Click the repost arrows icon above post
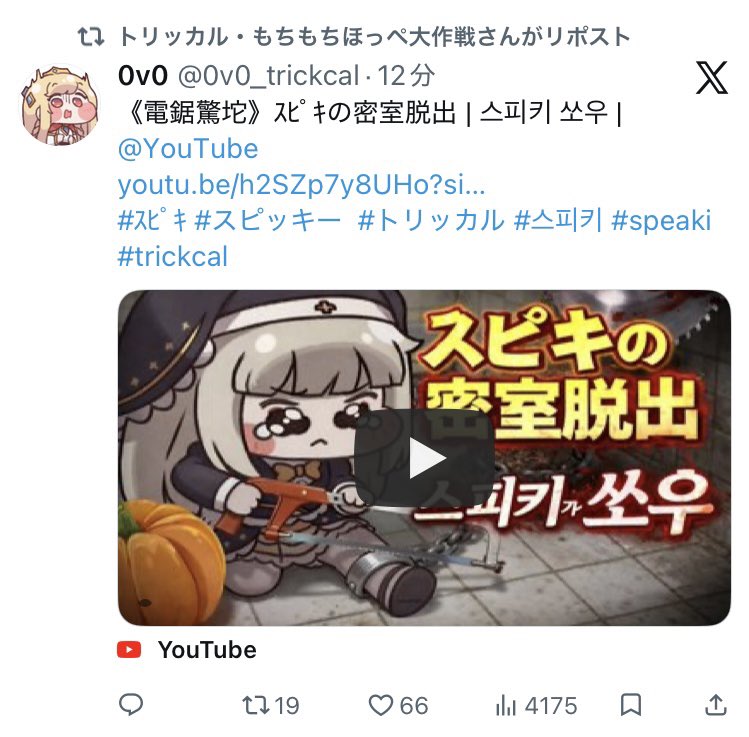Viewport: 749px width, 737px height. 91,37
